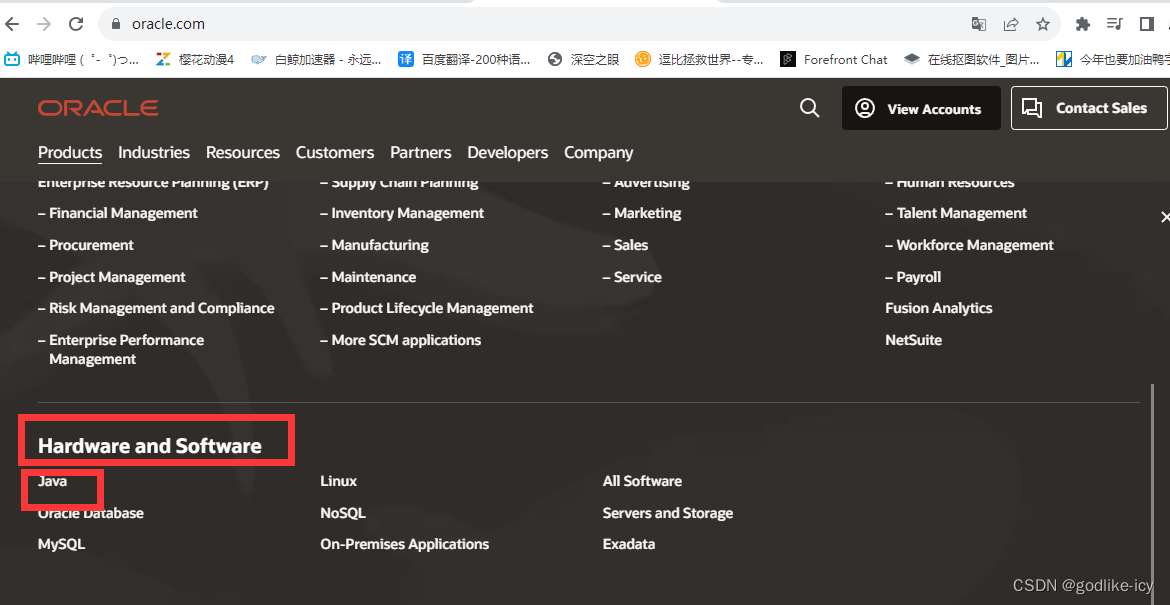This screenshot has width=1170, height=605.
Task: Bookmark this page with the star icon
Action: coord(1043,24)
